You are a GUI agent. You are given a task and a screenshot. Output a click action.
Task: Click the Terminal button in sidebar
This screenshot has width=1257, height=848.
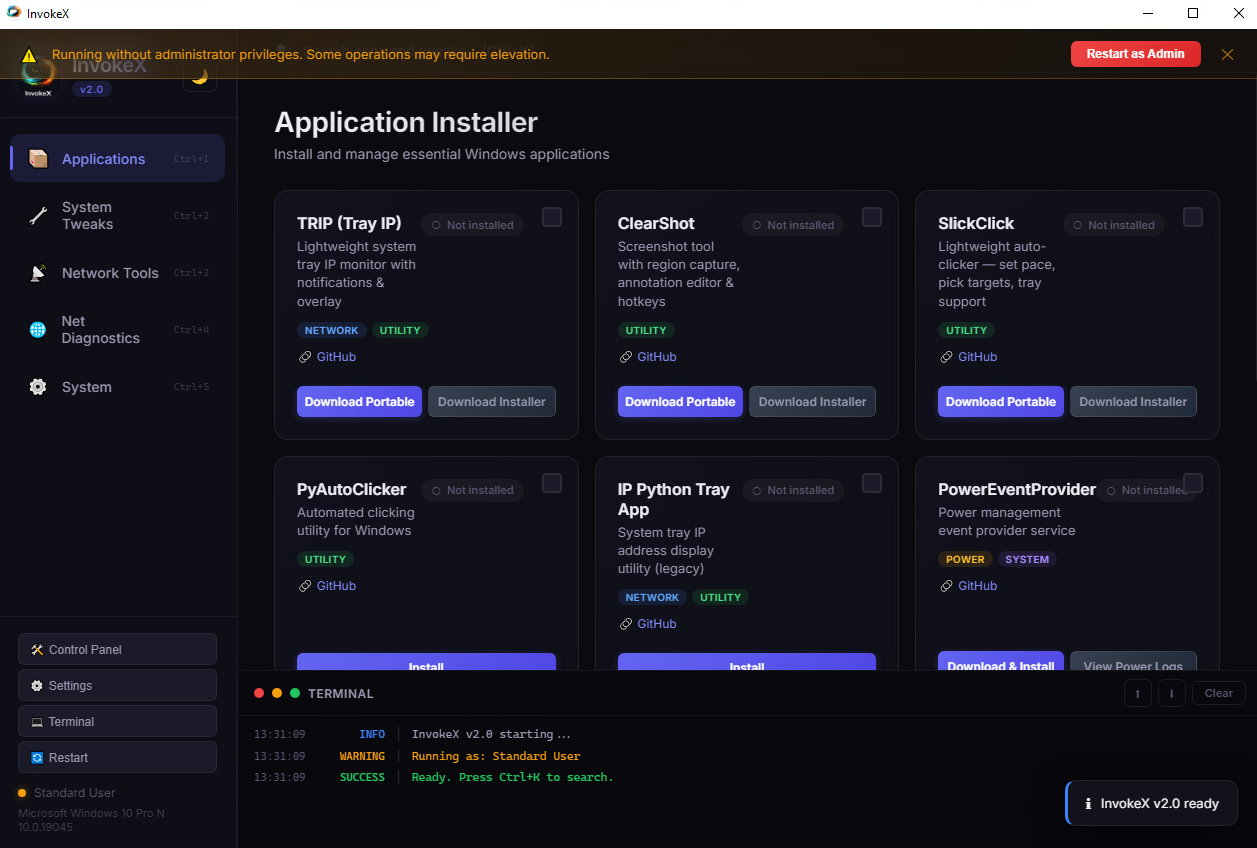[x=117, y=721]
